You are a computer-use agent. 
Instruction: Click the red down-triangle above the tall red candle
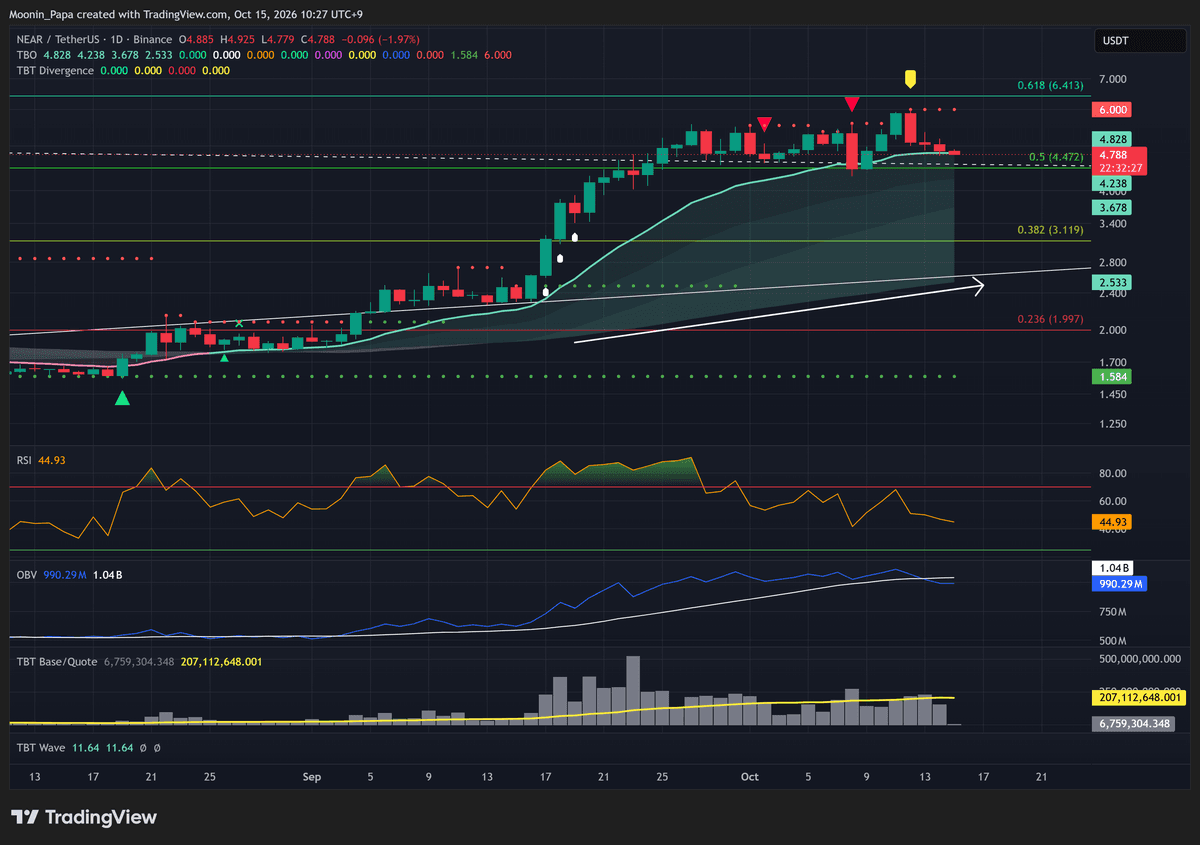(x=852, y=104)
